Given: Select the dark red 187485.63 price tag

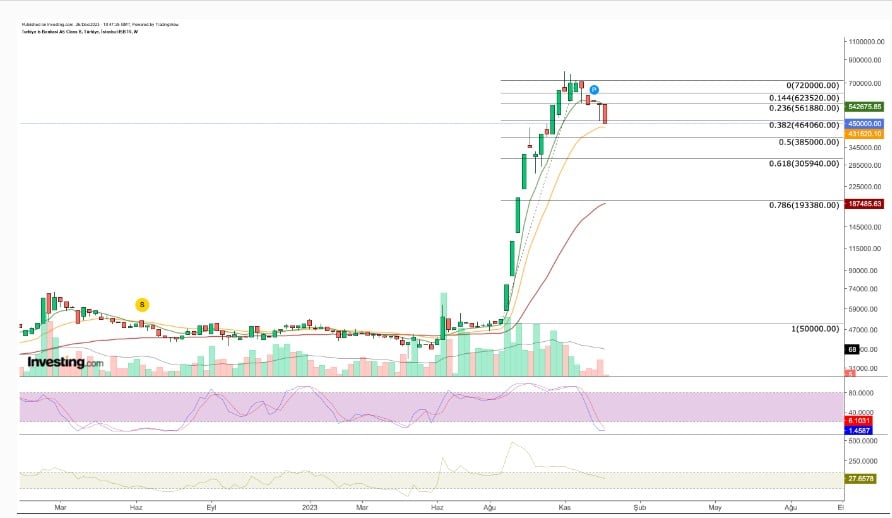Looking at the screenshot, I should [x=864, y=203].
